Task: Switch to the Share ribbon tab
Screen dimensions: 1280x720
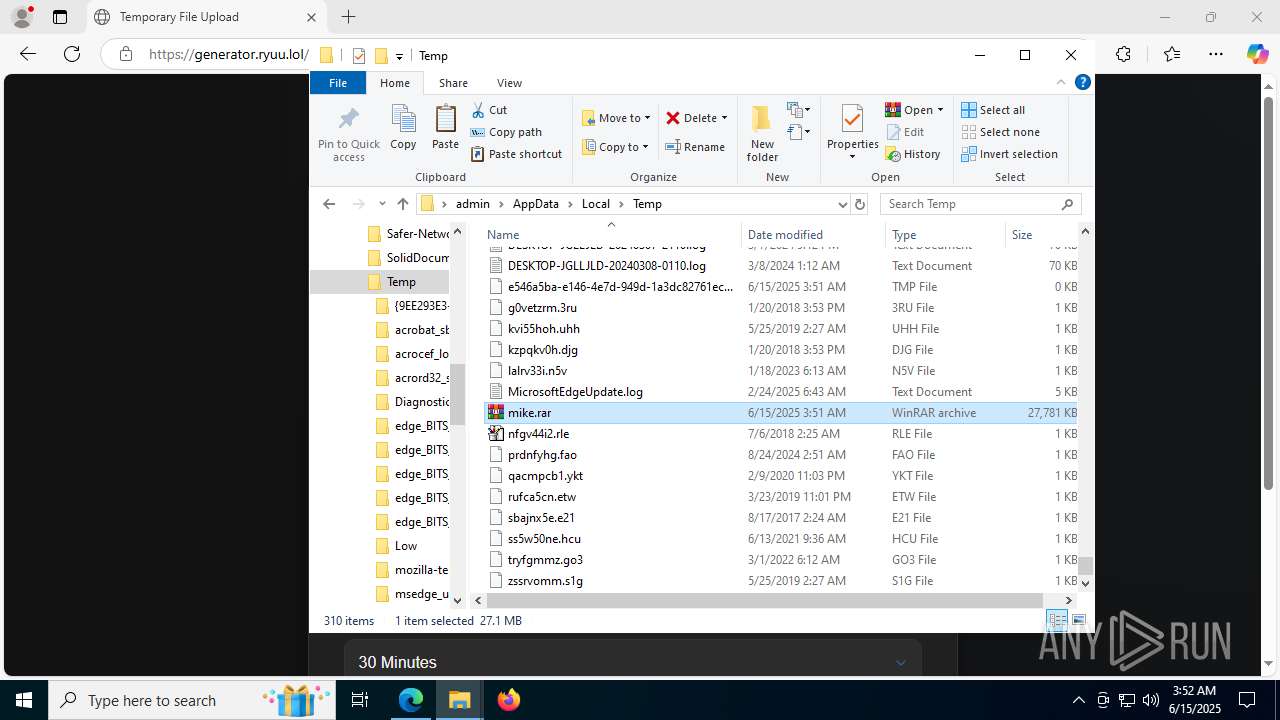Action: 453,83
